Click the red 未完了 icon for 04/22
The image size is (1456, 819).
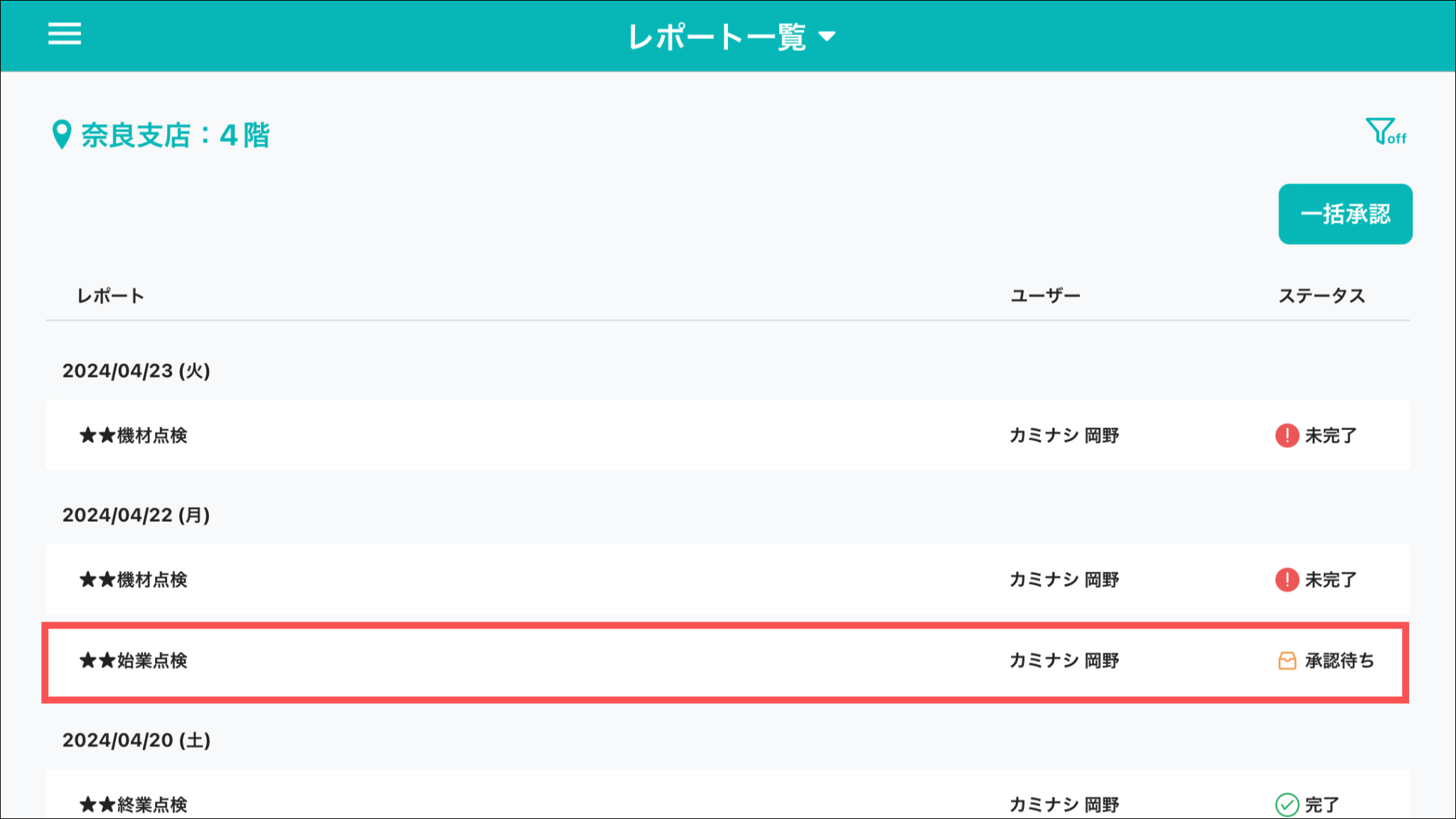[1287, 579]
